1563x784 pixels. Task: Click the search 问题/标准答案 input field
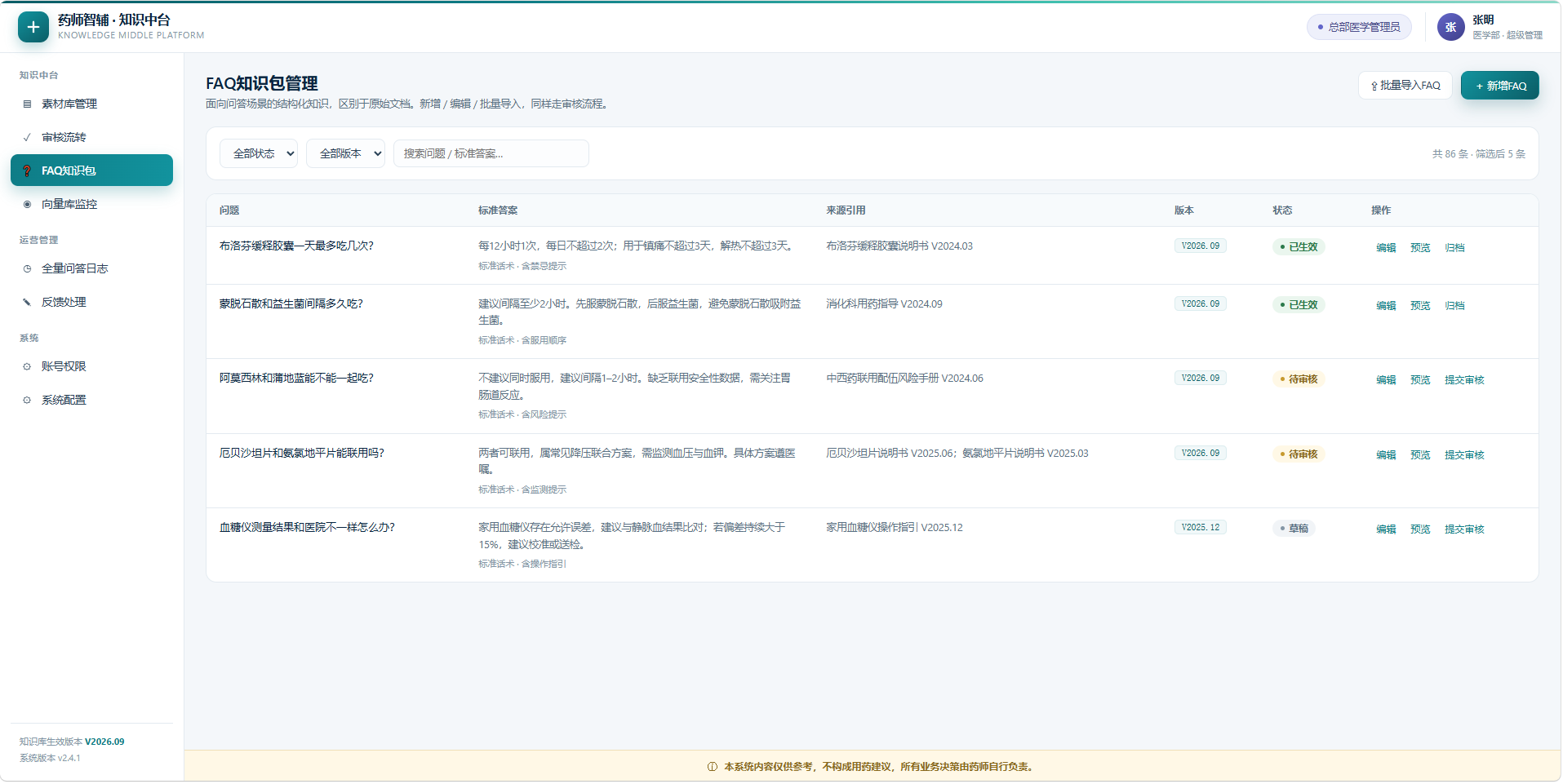[491, 153]
